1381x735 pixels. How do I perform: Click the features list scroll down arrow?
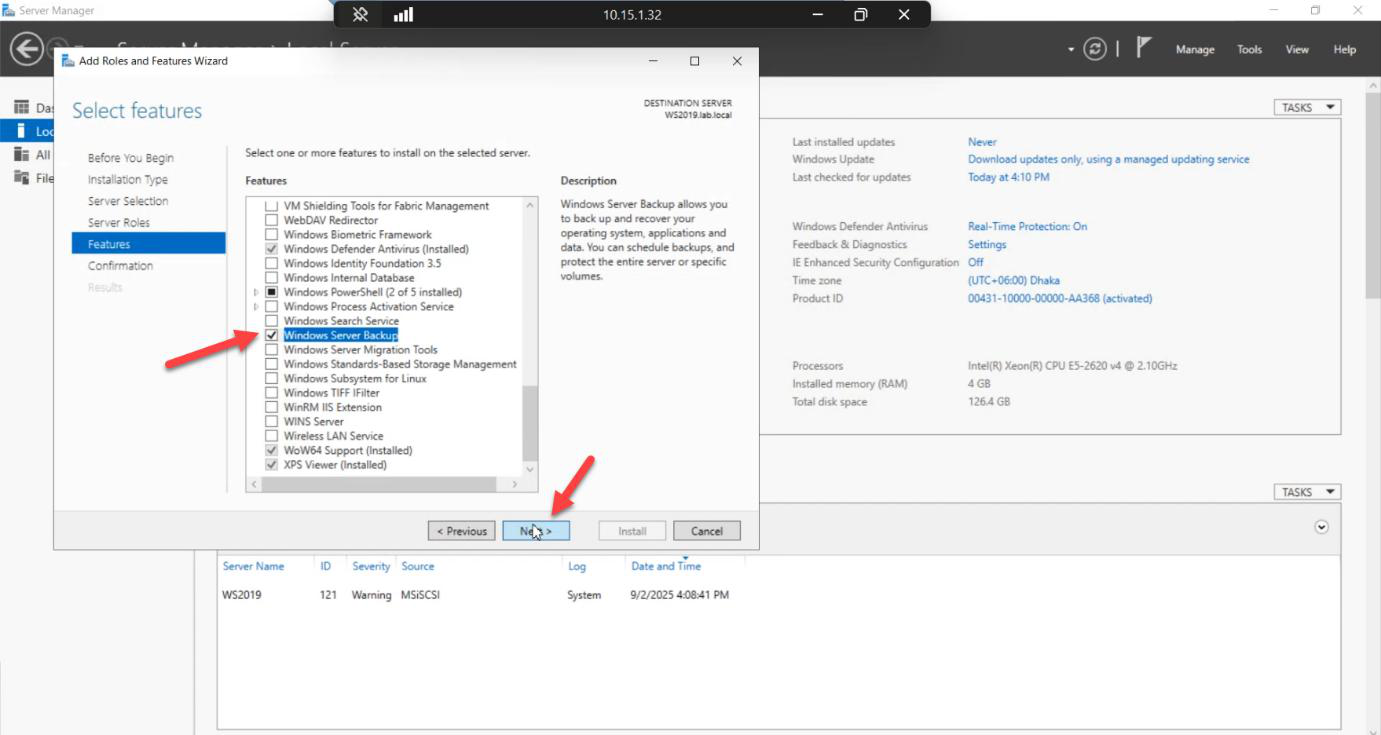pos(530,469)
